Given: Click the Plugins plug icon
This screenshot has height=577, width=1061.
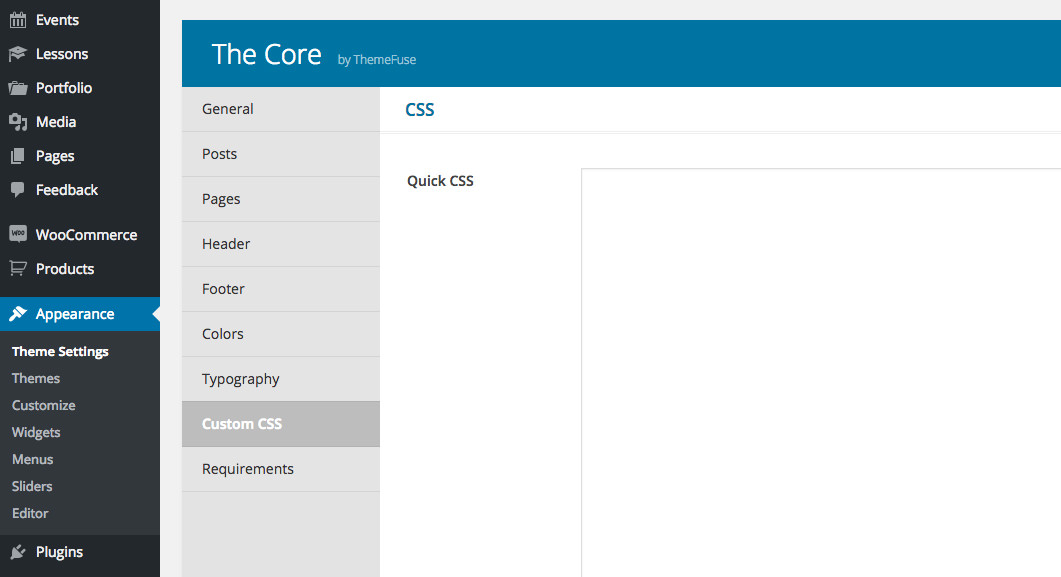Looking at the screenshot, I should [x=18, y=552].
